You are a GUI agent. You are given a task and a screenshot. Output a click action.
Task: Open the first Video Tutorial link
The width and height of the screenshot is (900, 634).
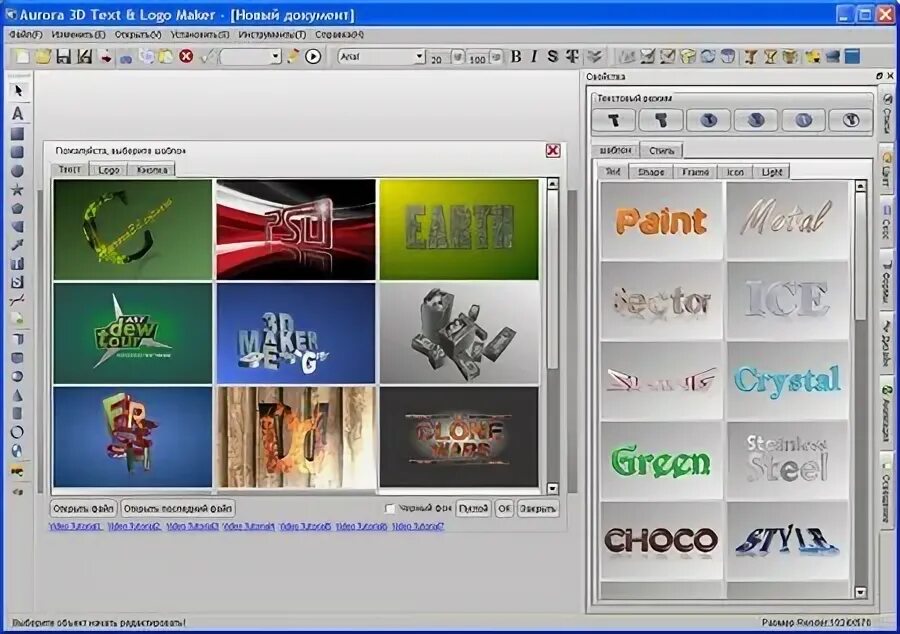(x=75, y=526)
